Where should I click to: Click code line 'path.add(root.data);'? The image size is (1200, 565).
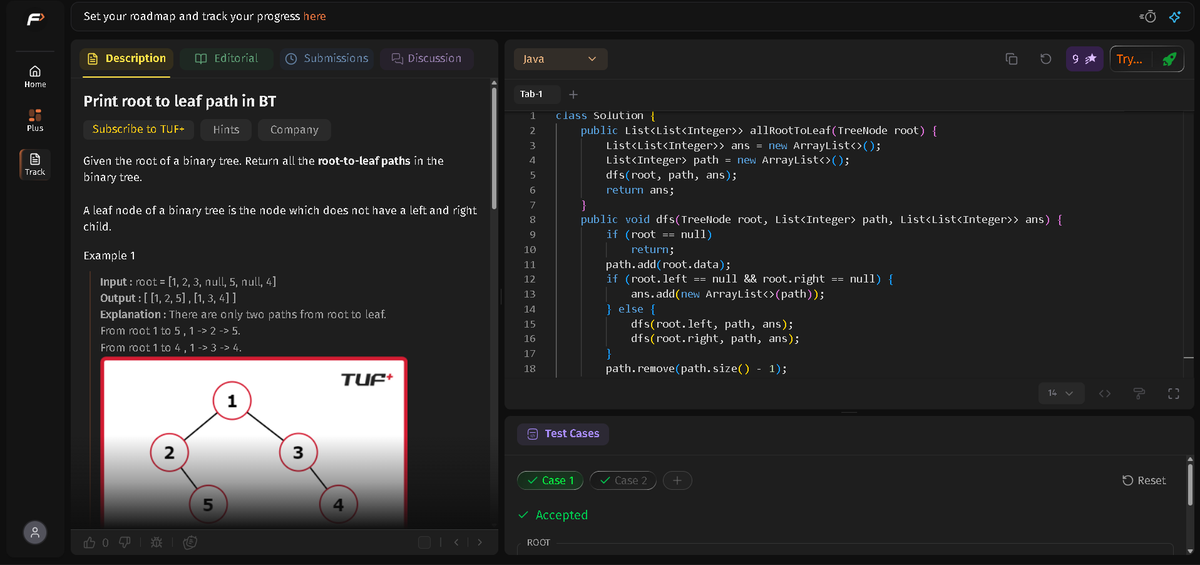[x=668, y=264]
